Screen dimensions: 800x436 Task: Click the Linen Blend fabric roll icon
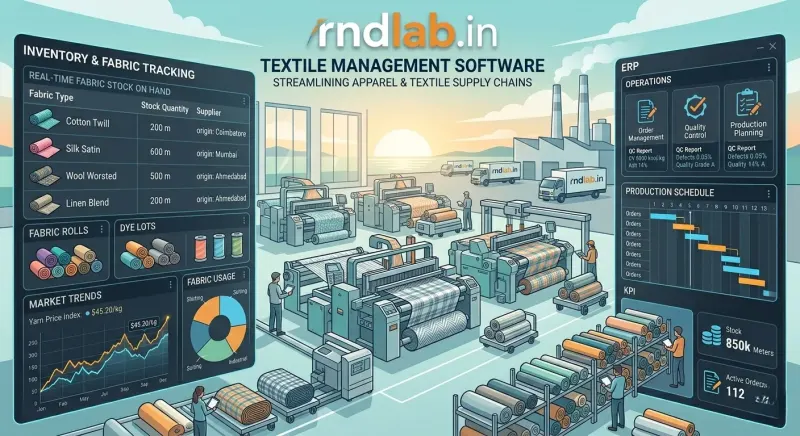click(x=42, y=203)
